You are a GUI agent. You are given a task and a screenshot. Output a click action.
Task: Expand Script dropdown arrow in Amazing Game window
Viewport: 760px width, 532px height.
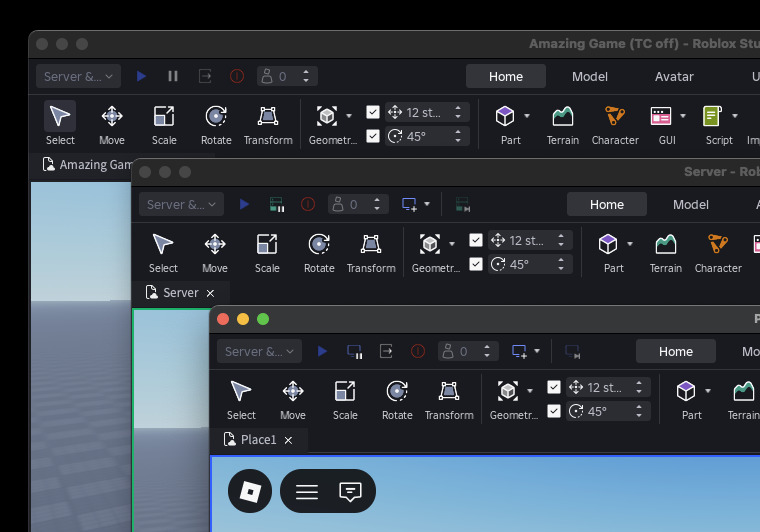735,116
